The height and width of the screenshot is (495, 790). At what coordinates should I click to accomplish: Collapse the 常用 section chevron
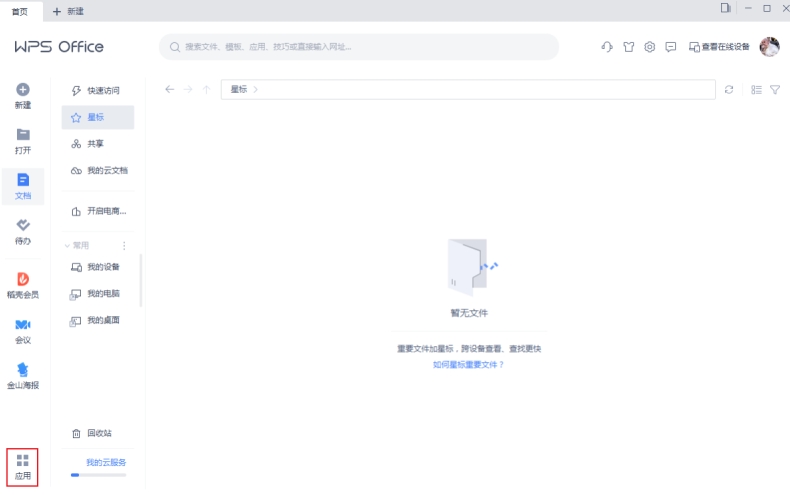click(x=67, y=245)
